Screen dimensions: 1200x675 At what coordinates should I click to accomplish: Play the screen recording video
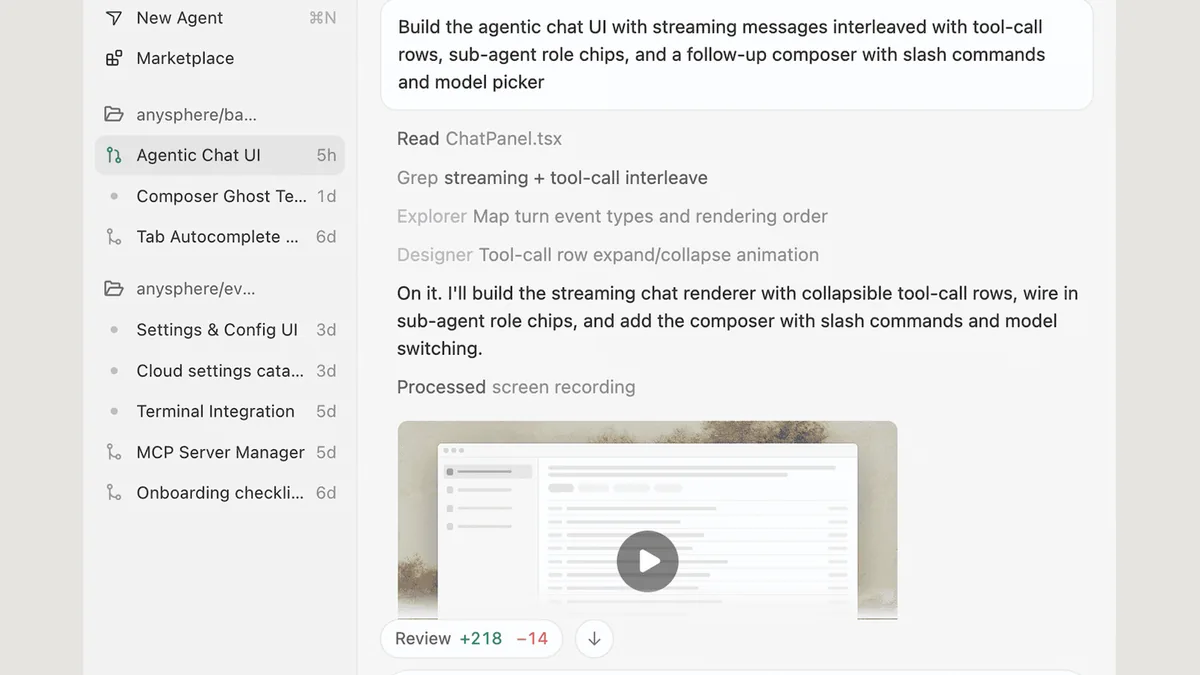pos(647,561)
